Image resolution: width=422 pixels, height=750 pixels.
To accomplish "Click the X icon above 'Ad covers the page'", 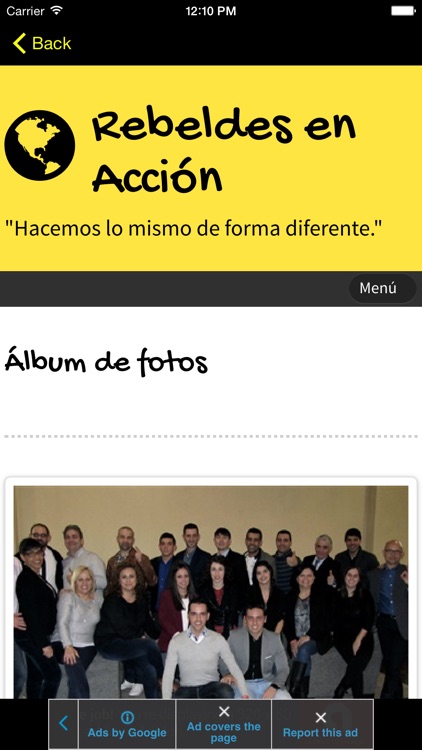I will click(224, 712).
